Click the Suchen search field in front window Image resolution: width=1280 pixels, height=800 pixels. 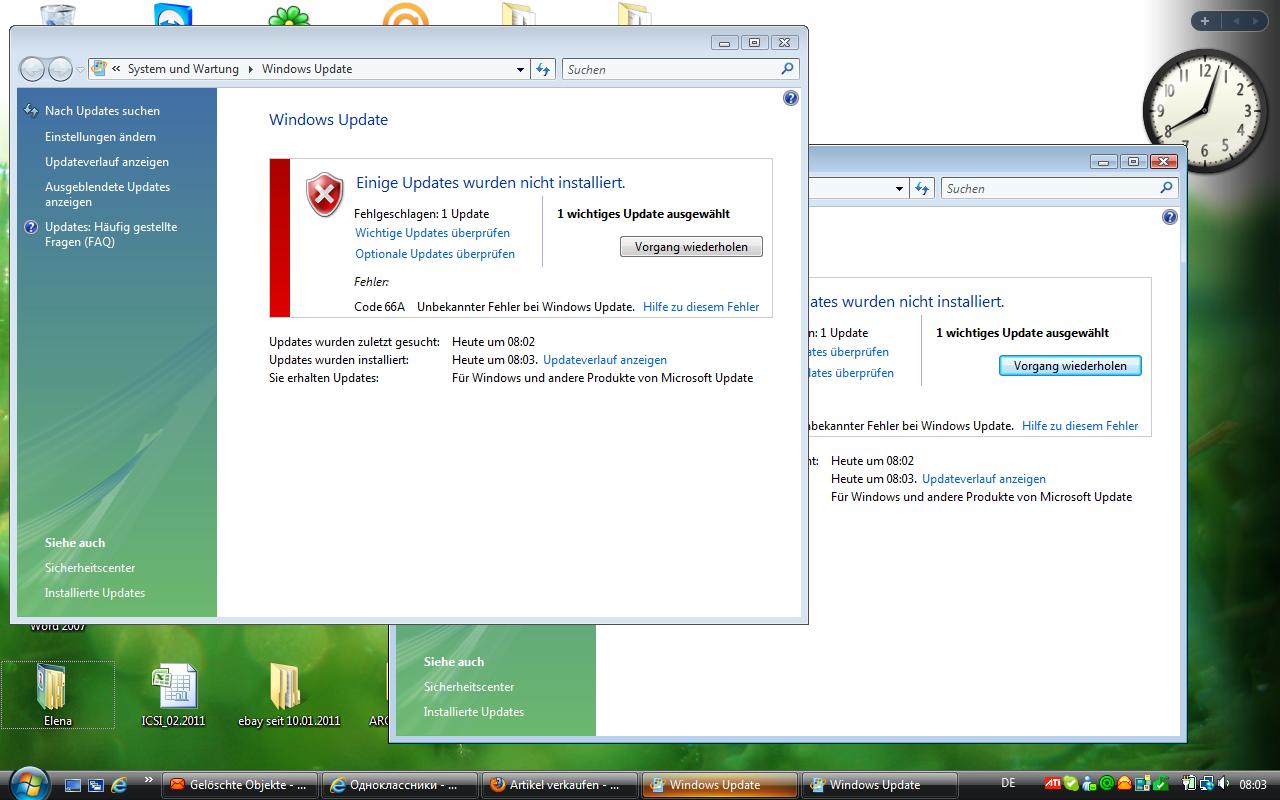(x=670, y=70)
